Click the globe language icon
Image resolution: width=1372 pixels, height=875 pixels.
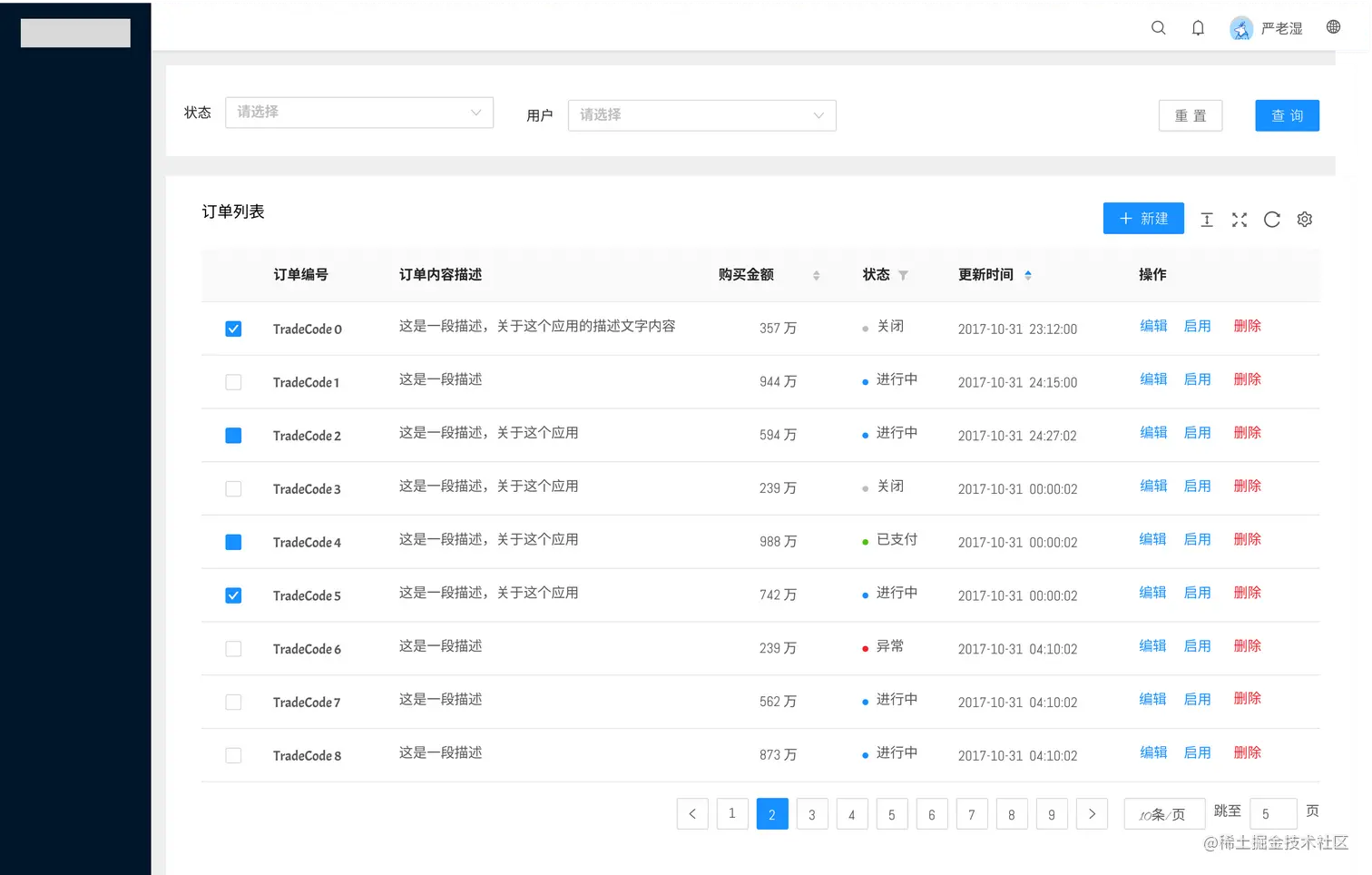point(1333,27)
